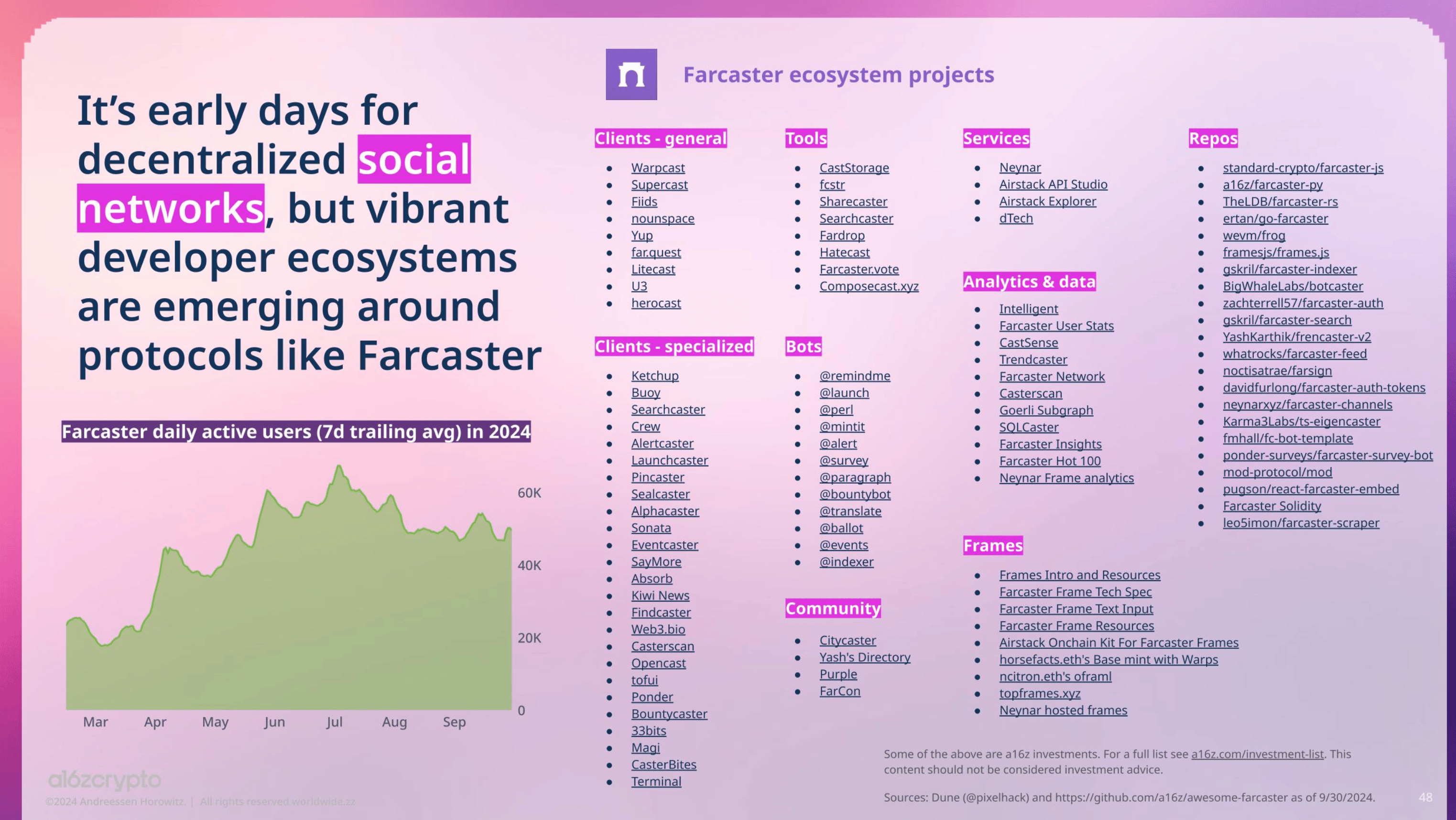
Task: Open the Neynar service link
Action: click(1019, 167)
